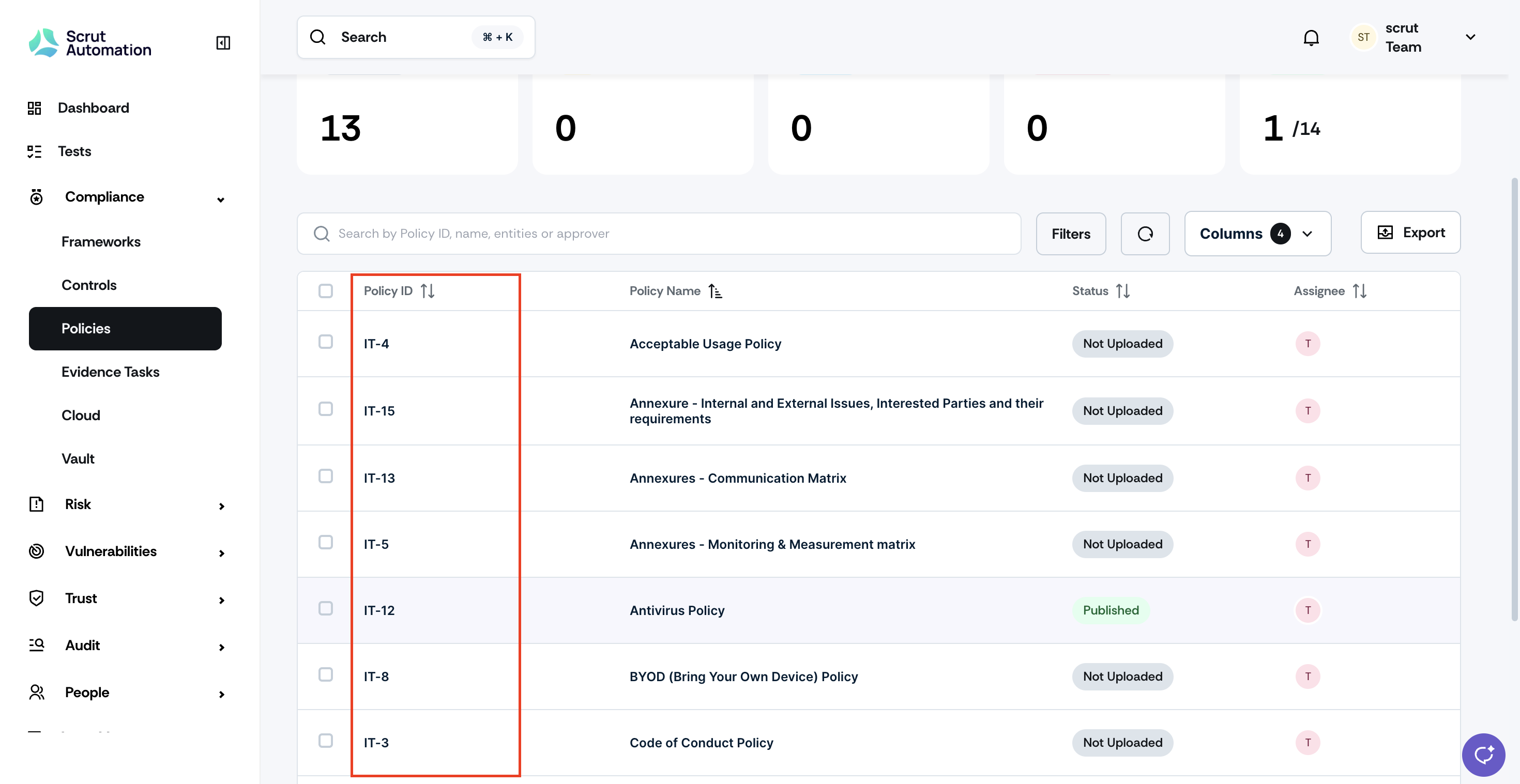Click the Policy Name sort icon
This screenshot has width=1520, height=784.
click(715, 291)
